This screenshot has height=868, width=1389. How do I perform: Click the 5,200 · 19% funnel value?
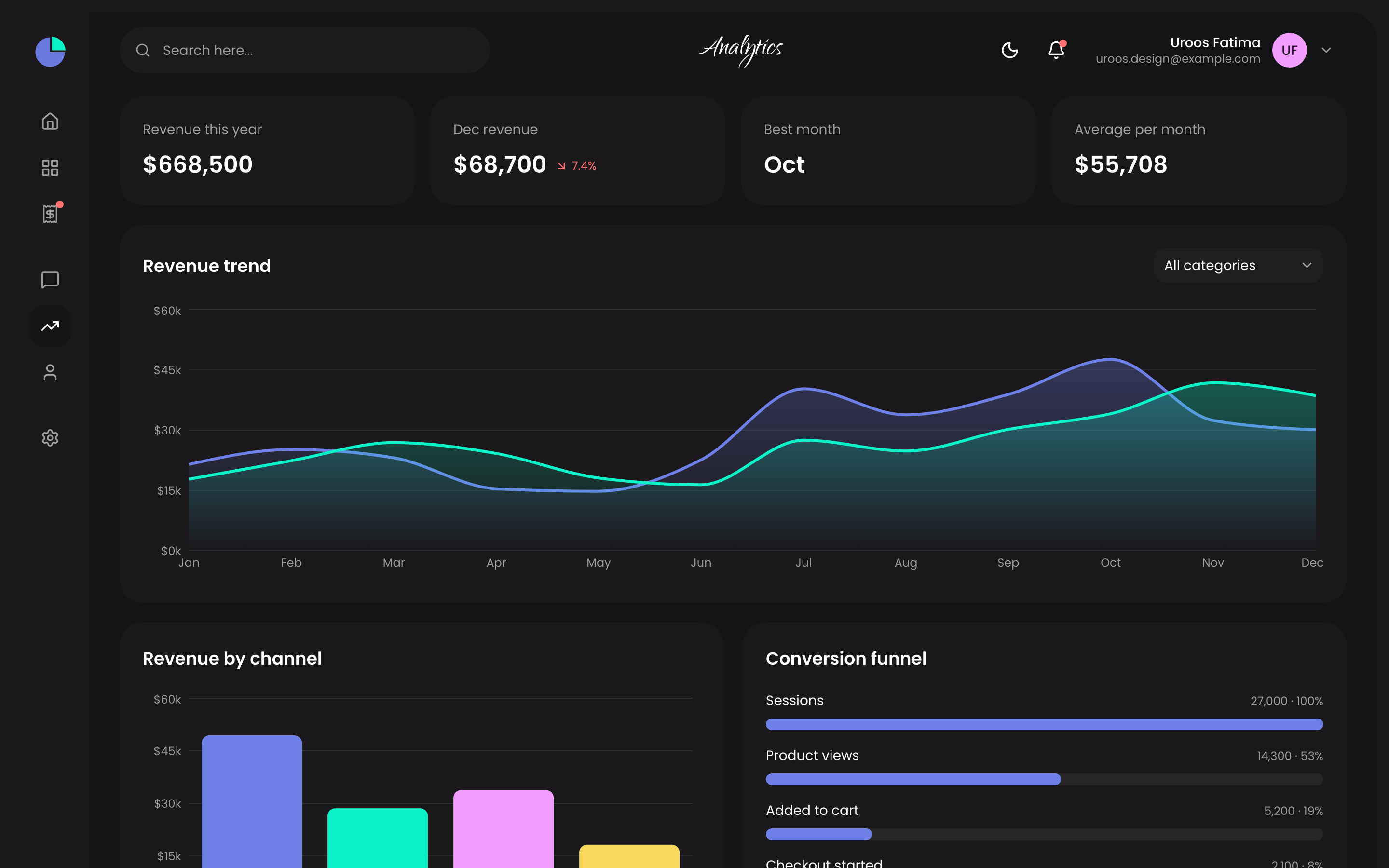tap(1293, 811)
